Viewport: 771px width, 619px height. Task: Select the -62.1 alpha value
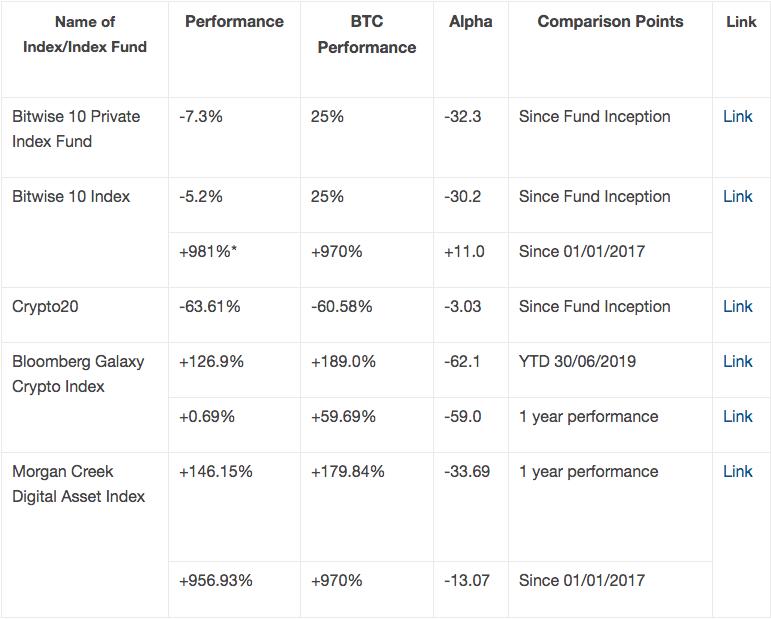(x=462, y=362)
